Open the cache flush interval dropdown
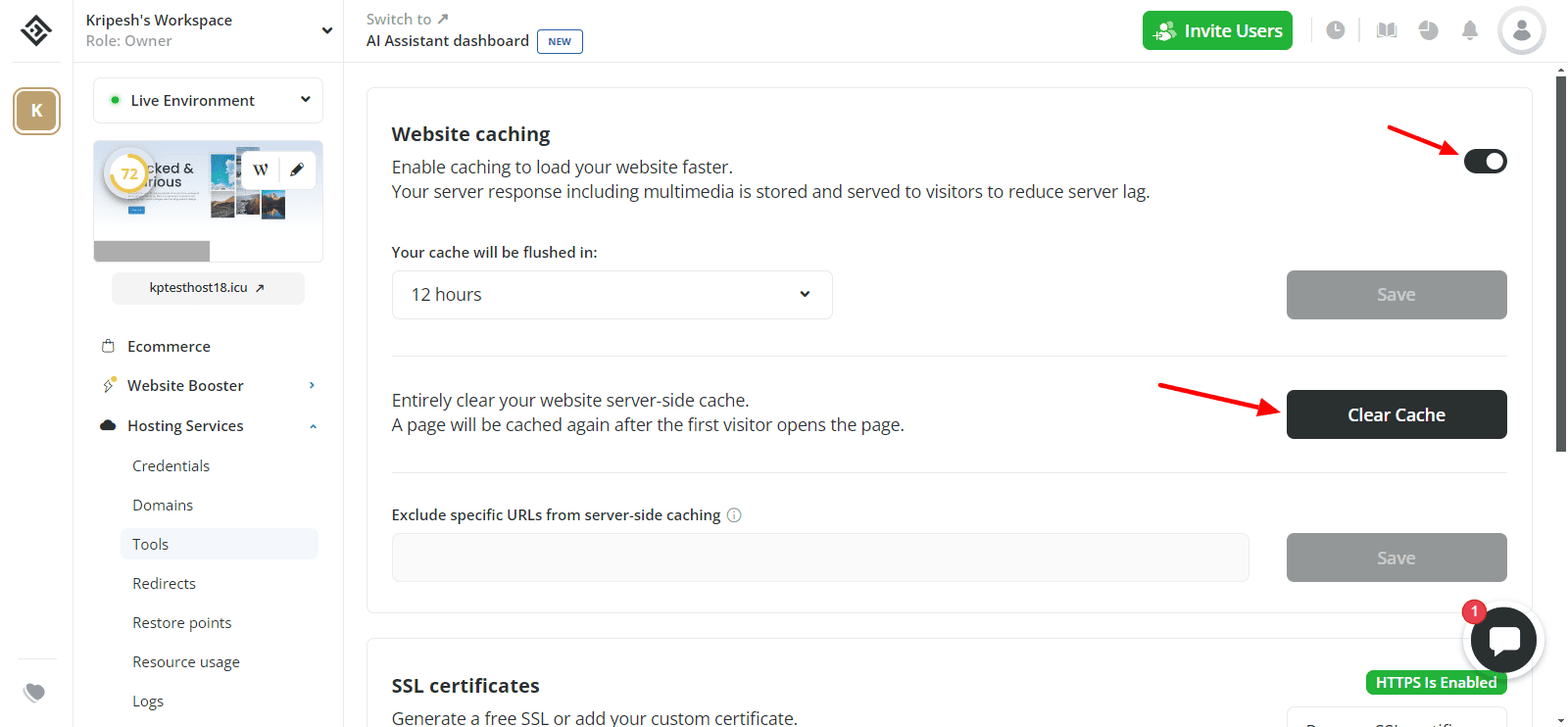Image resolution: width=1568 pixels, height=727 pixels. tap(612, 295)
